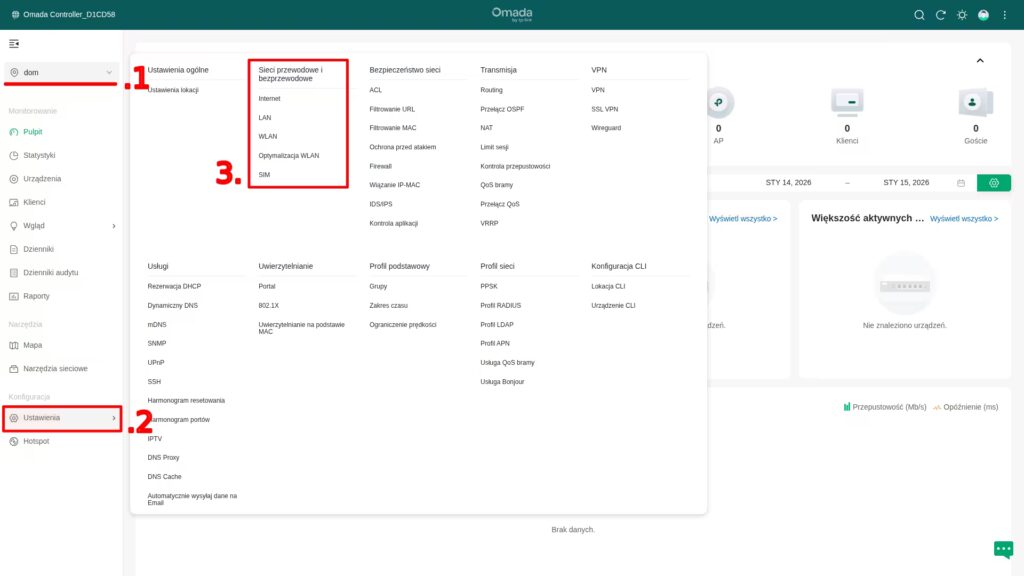Collapse the sidebar with the menu icon
Image resolution: width=1024 pixels, height=576 pixels.
tap(16, 44)
